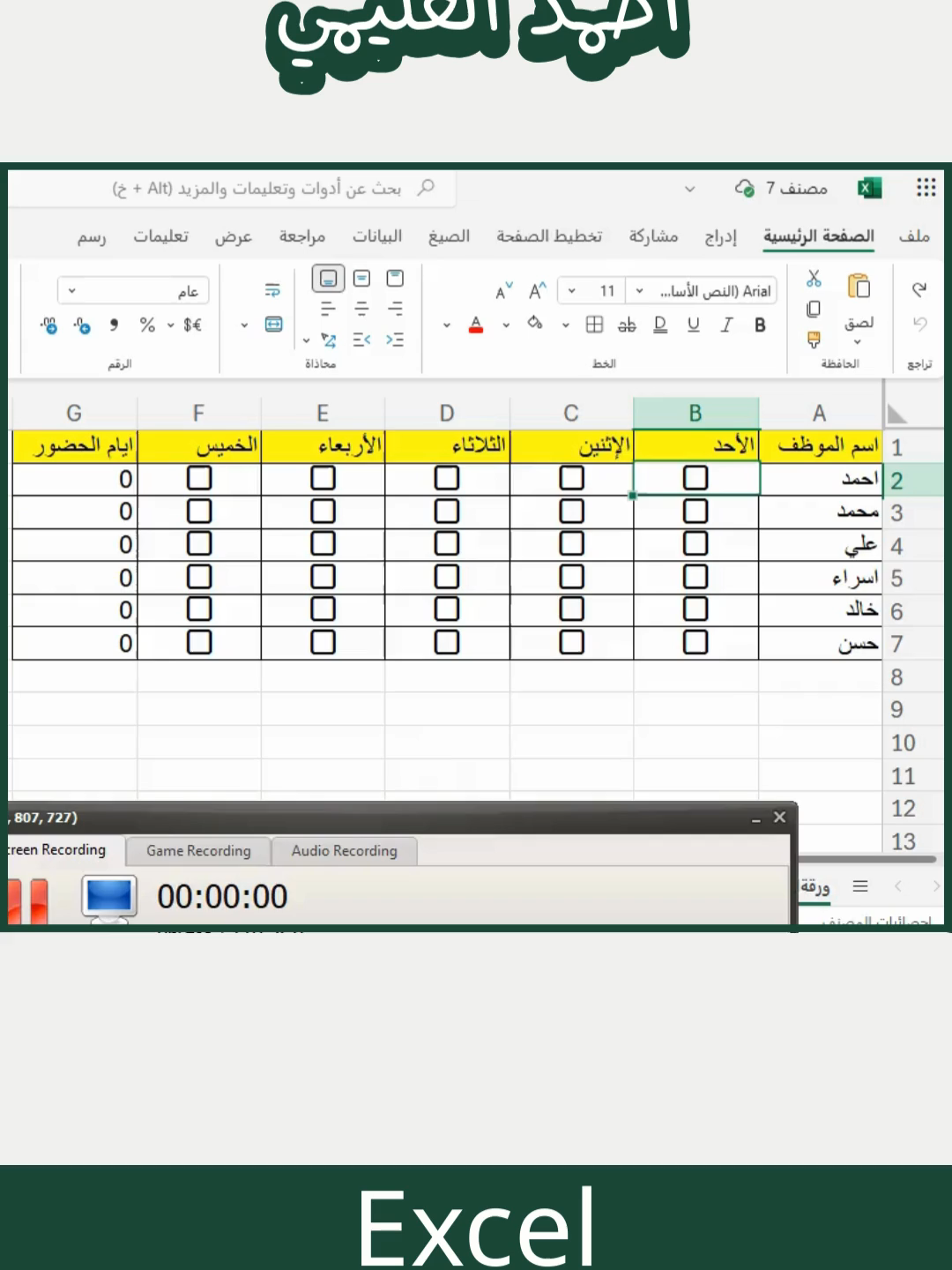Select the Format Painter brush icon
Image resolution: width=952 pixels, height=1270 pixels.
point(814,340)
